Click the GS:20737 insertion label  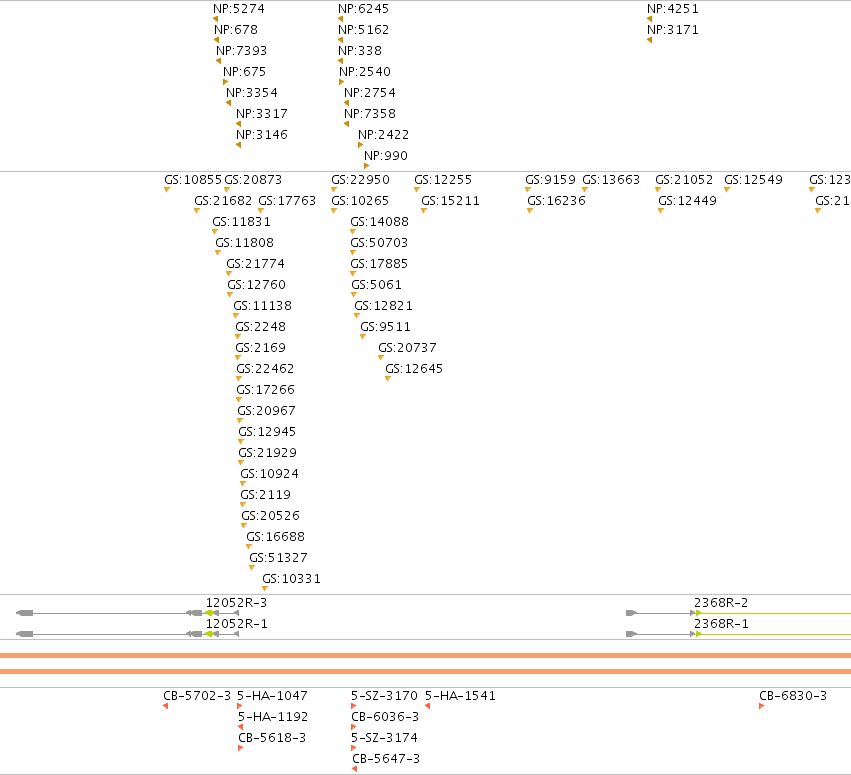[x=407, y=348]
